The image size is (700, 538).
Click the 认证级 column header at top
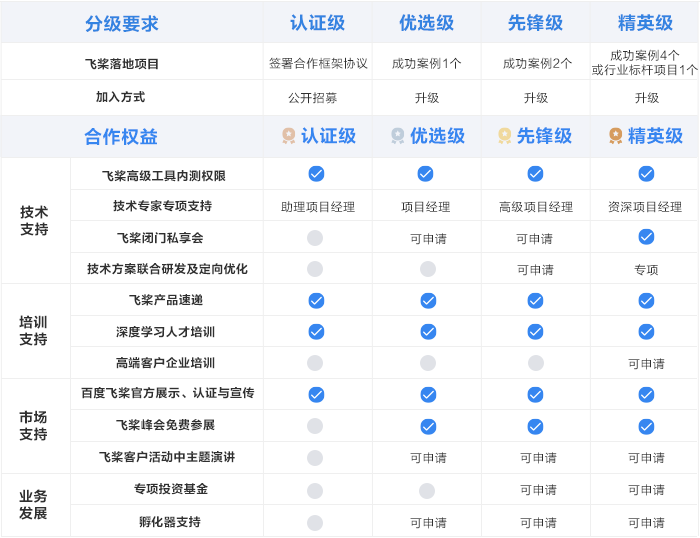pos(317,23)
